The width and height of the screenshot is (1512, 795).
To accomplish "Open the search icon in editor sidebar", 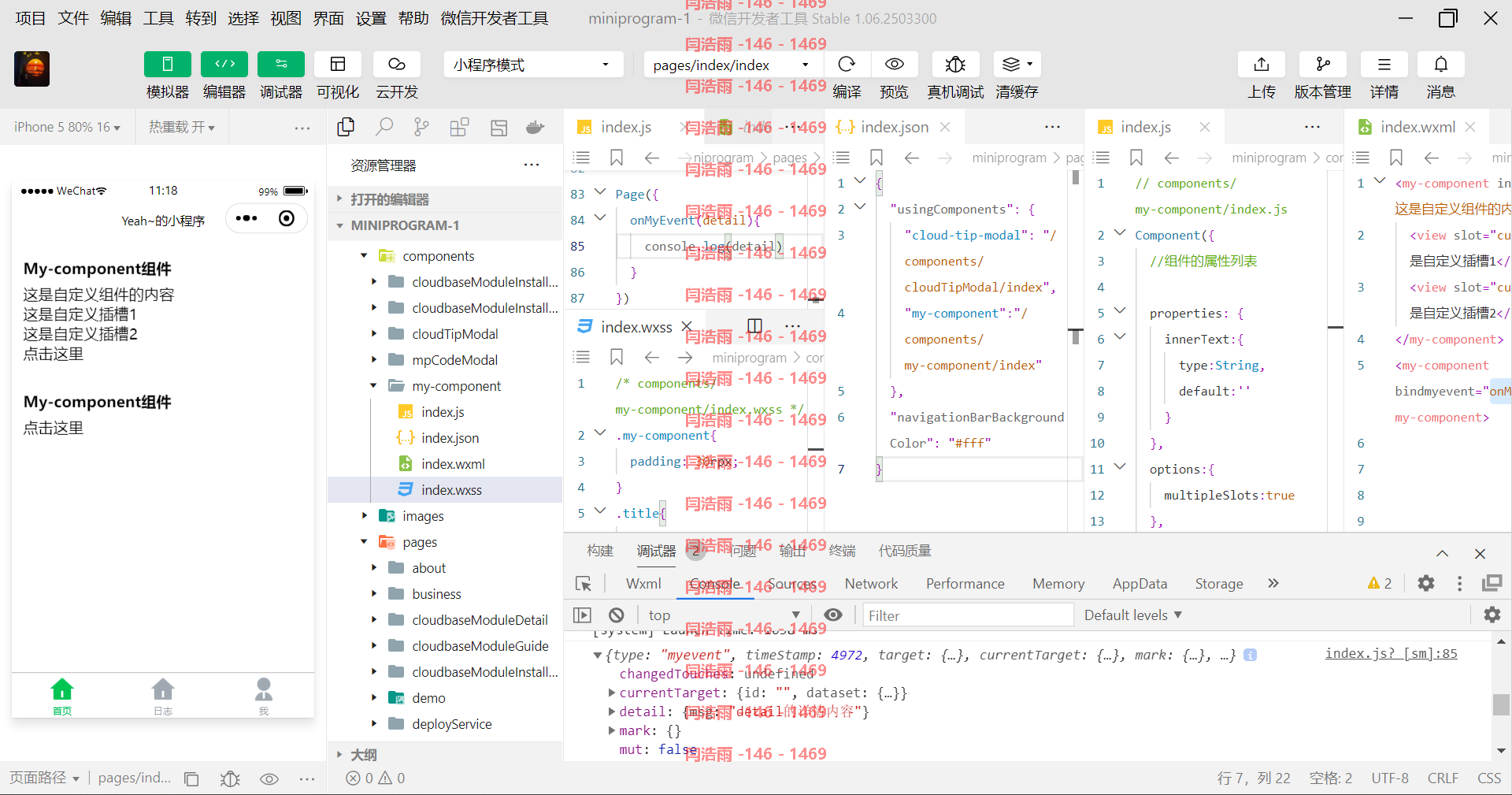I will tap(384, 127).
